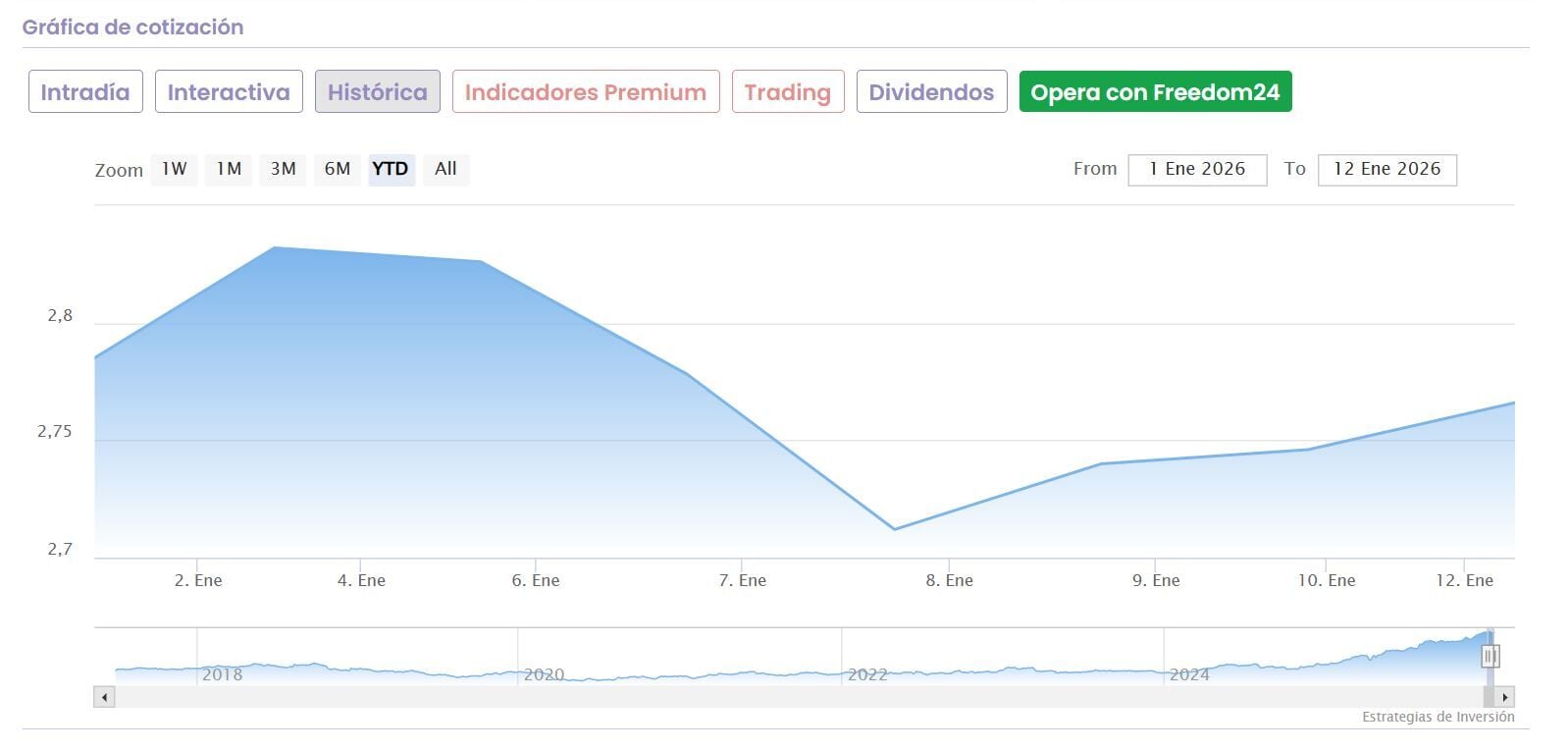
Task: Select the Histórica tab
Action: coord(377,92)
